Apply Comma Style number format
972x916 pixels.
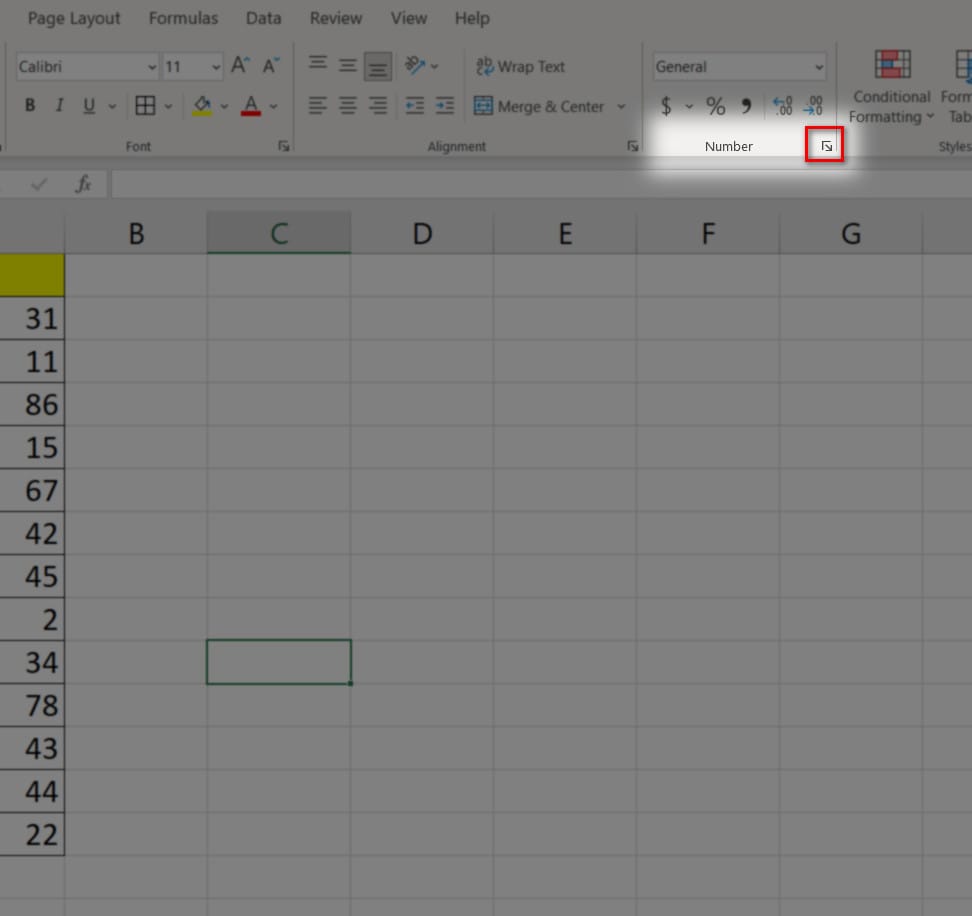pos(746,106)
